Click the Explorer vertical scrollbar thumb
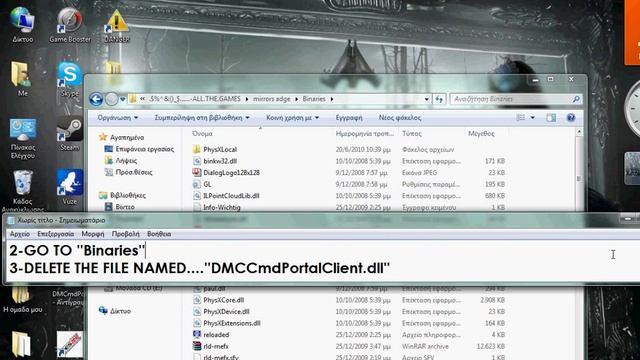640x360 pixels. pyautogui.click(x=579, y=179)
